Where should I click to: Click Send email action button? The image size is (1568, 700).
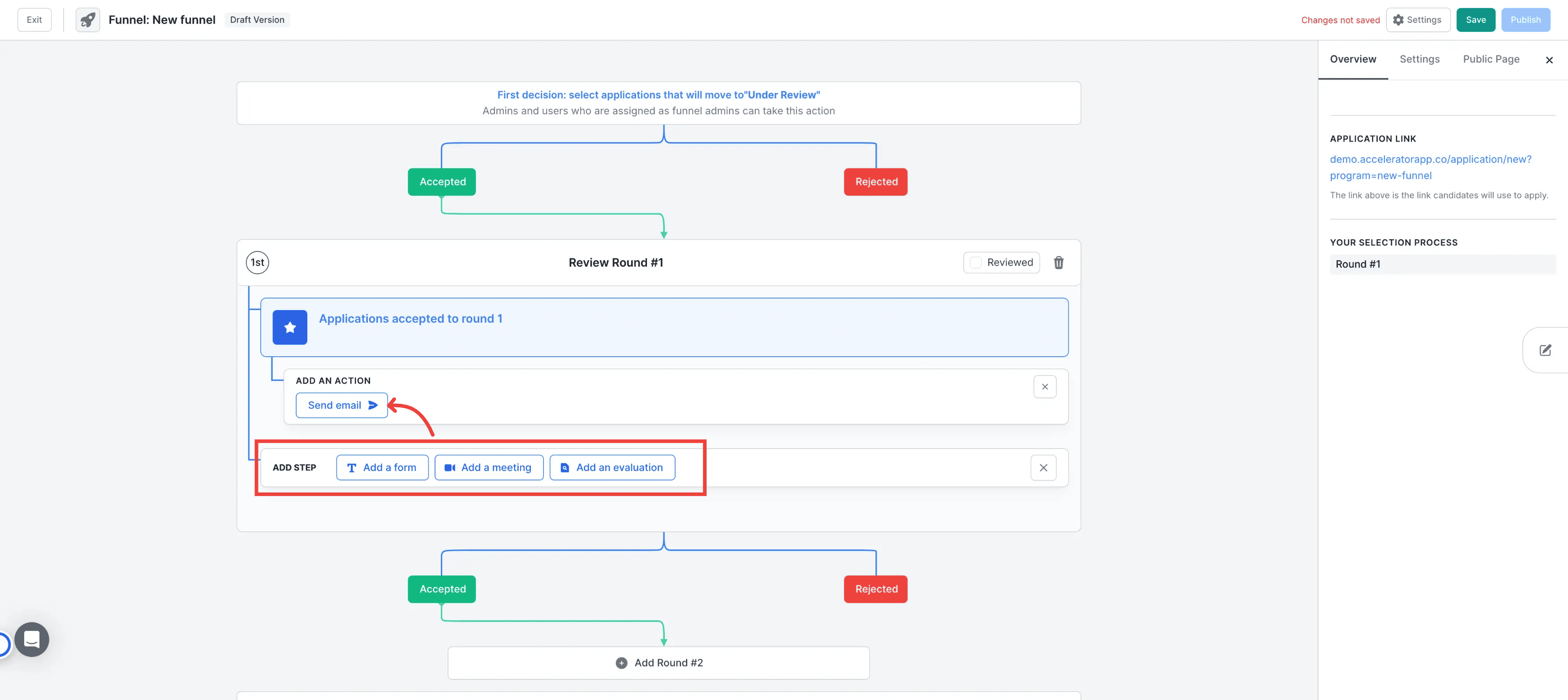341,406
